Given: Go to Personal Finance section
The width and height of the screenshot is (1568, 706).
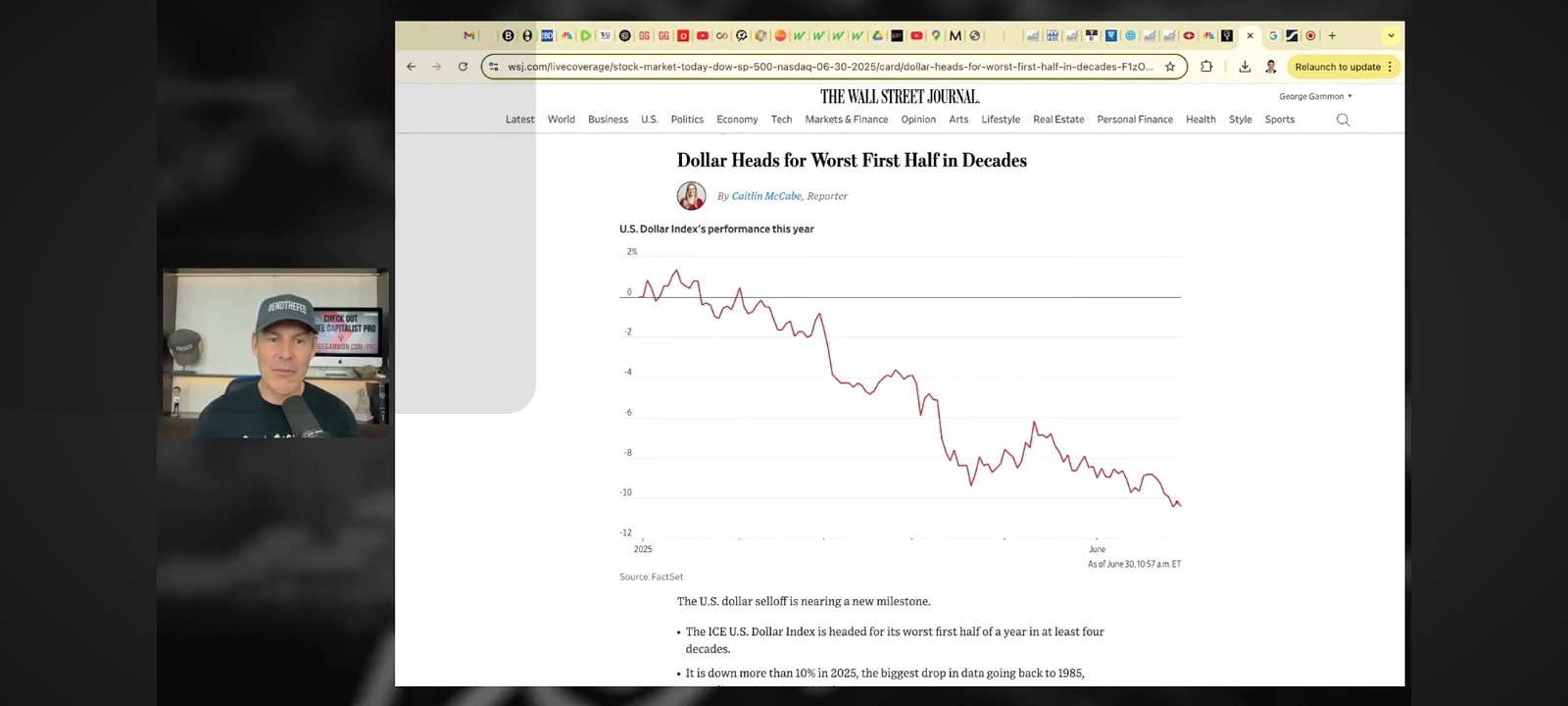Looking at the screenshot, I should click(x=1135, y=120).
